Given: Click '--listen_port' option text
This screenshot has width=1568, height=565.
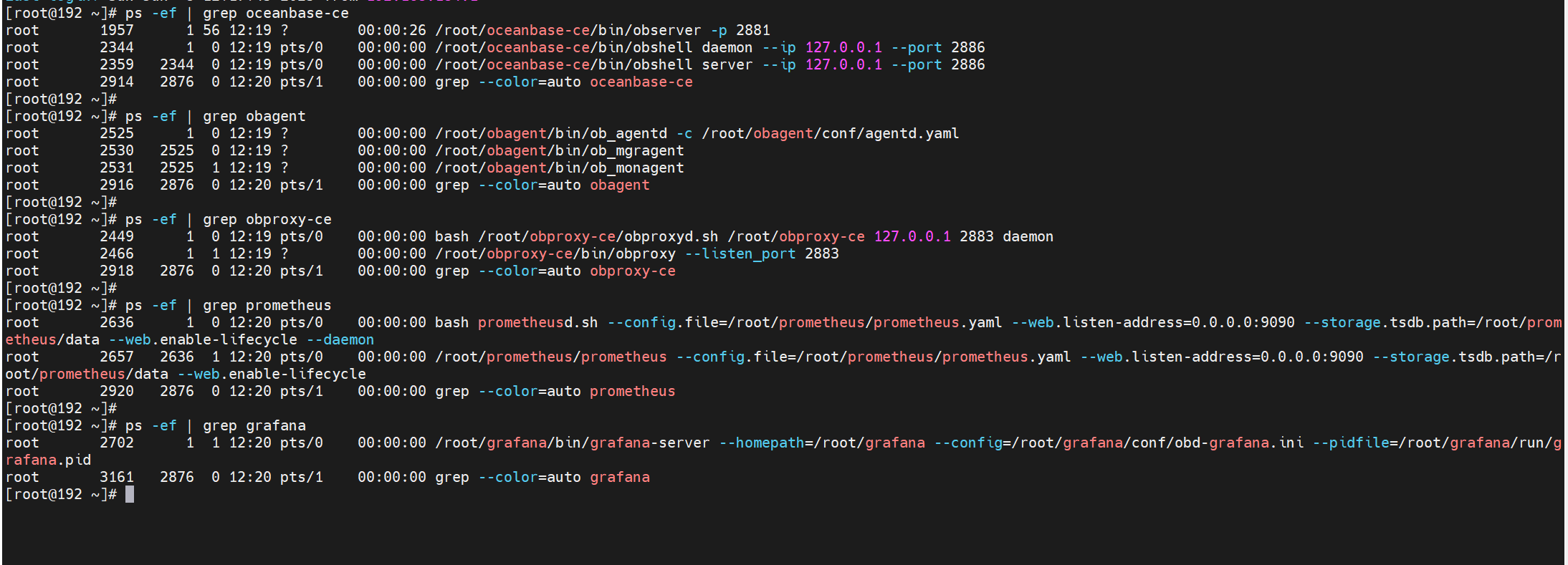Looking at the screenshot, I should click(x=740, y=253).
